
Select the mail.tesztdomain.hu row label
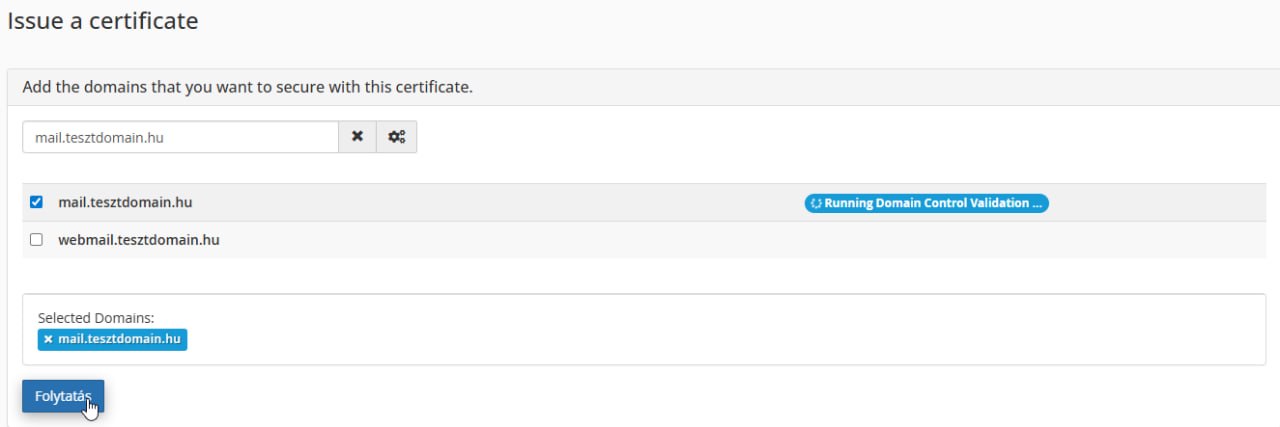[125, 202]
